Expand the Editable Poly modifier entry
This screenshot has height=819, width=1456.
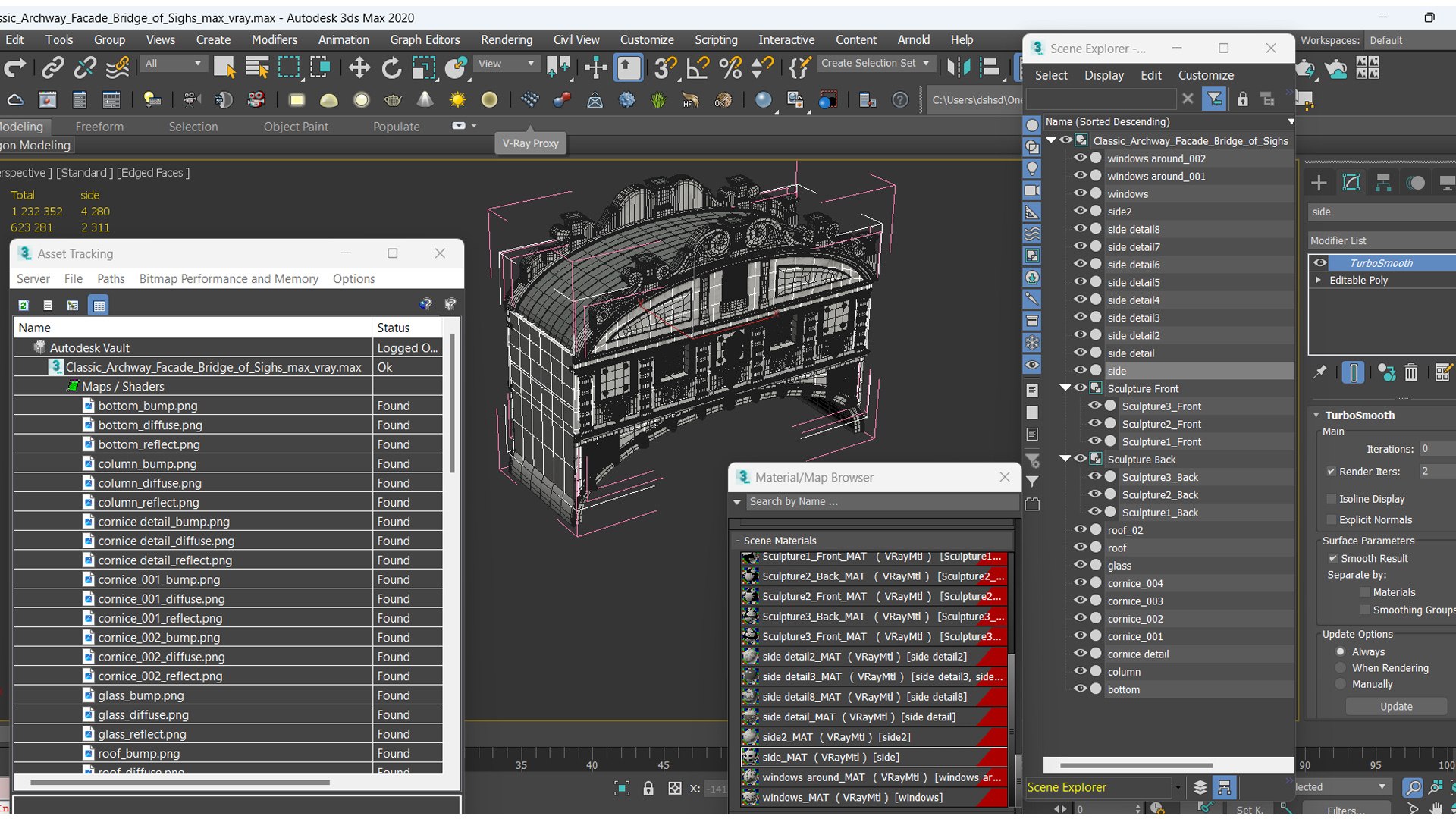click(1319, 280)
